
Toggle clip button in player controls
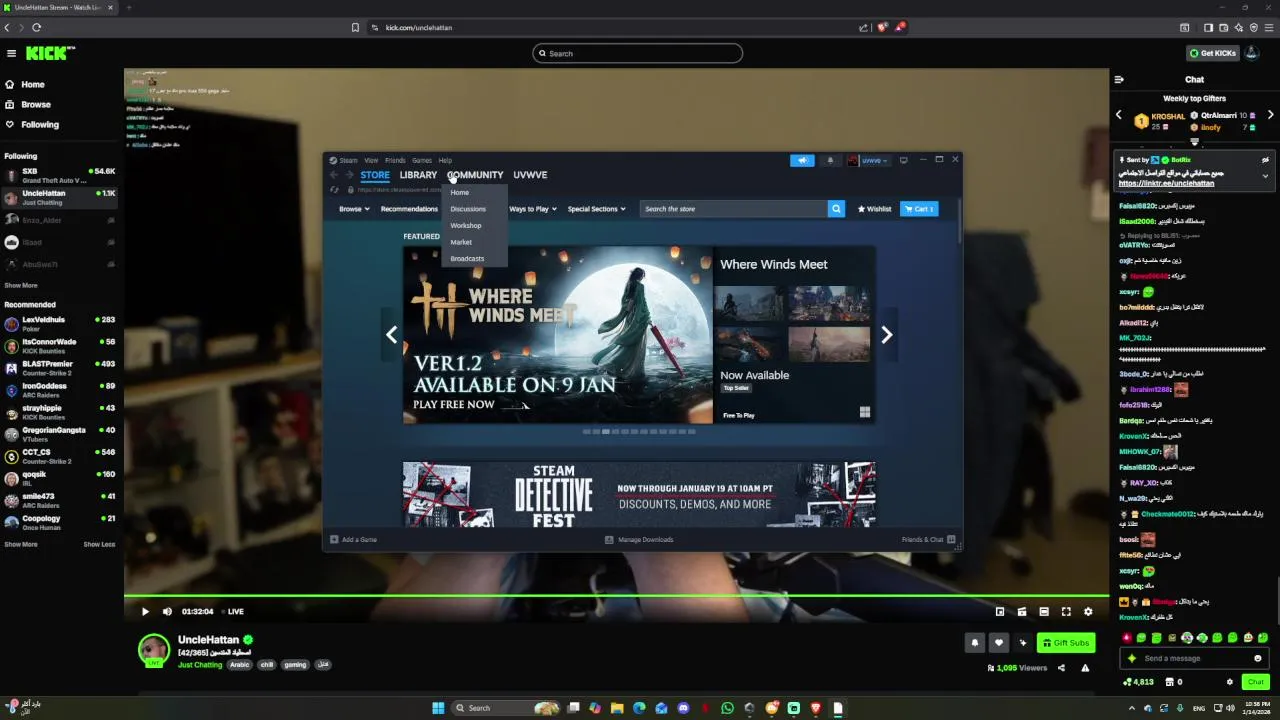pos(1022,611)
